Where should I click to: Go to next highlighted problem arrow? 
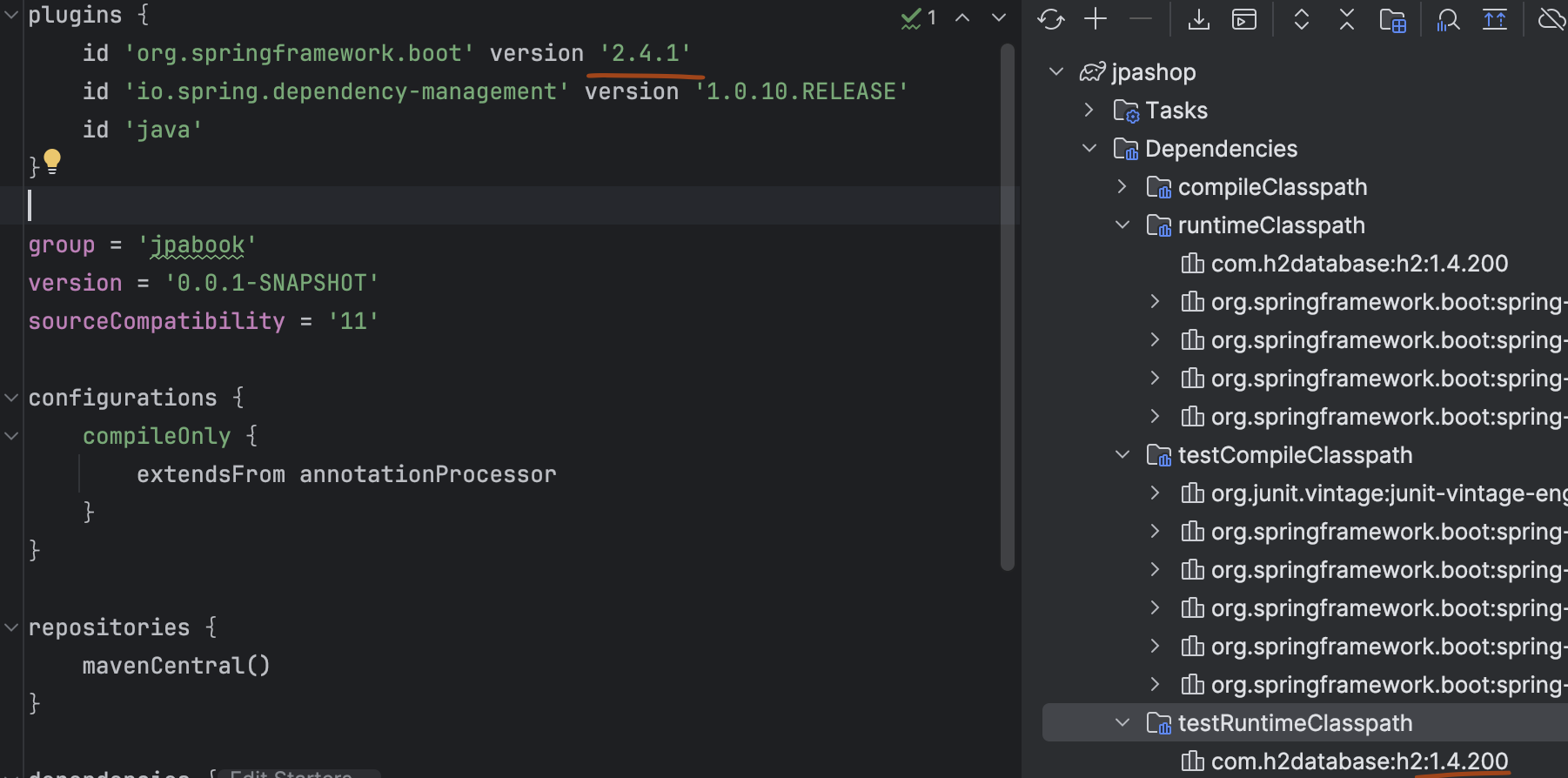999,18
